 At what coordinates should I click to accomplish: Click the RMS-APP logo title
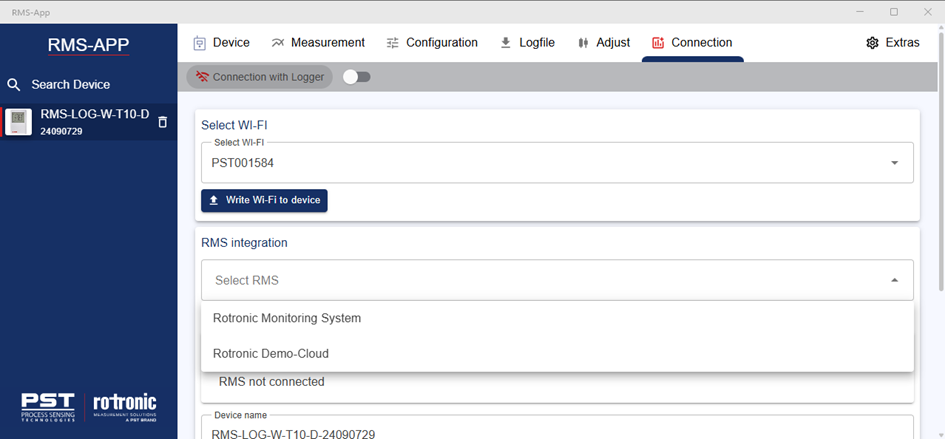[89, 45]
